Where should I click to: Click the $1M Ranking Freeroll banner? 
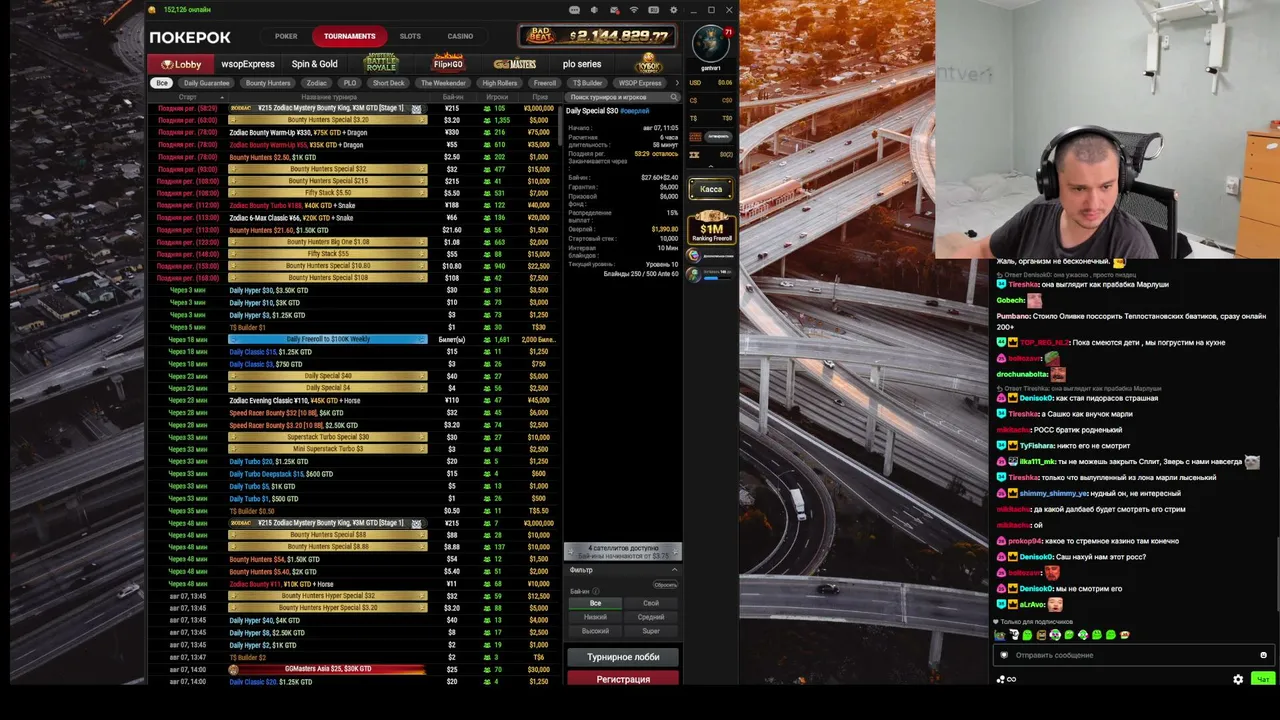point(711,228)
